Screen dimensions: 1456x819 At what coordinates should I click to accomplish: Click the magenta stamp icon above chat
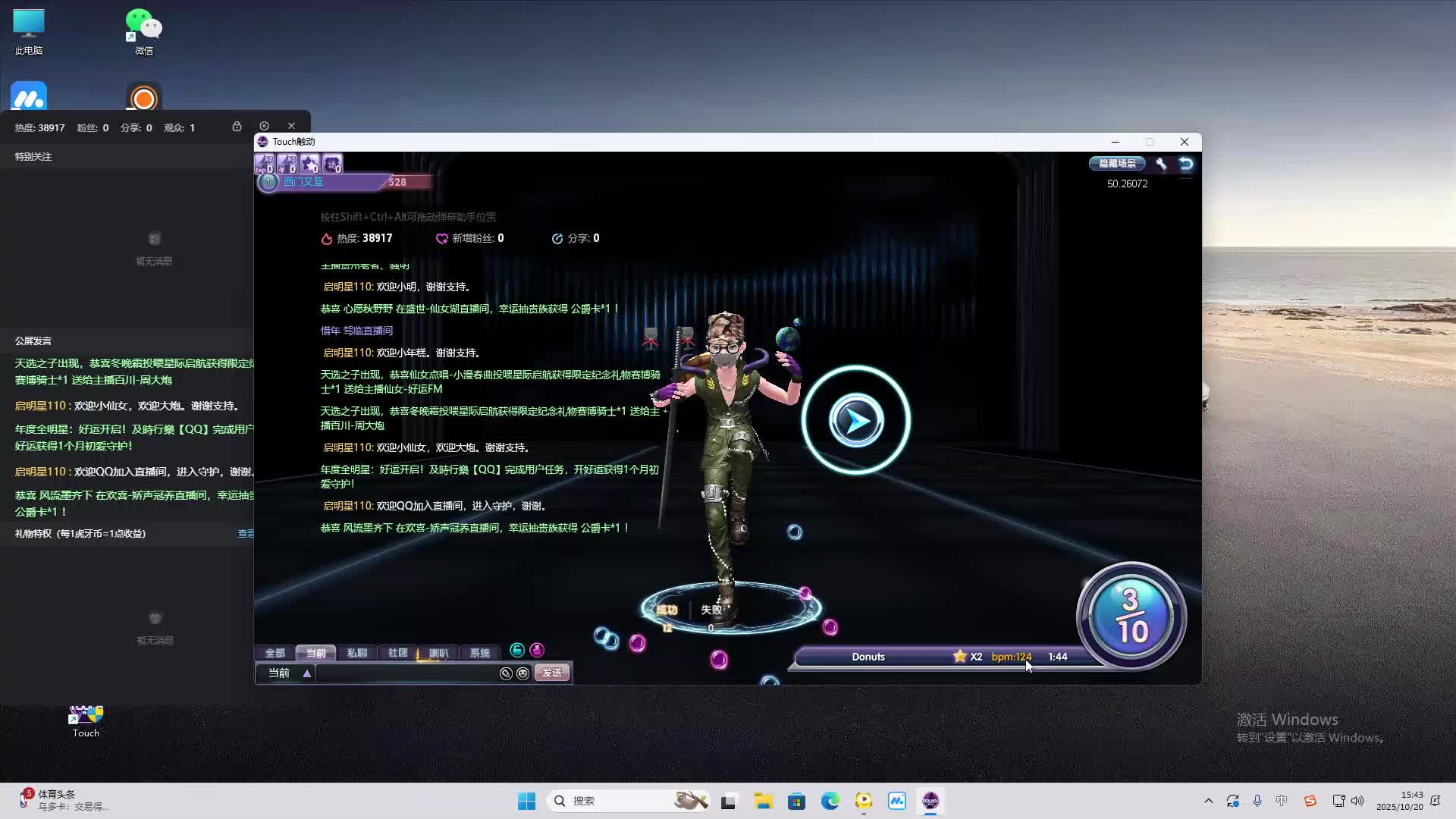(x=537, y=651)
